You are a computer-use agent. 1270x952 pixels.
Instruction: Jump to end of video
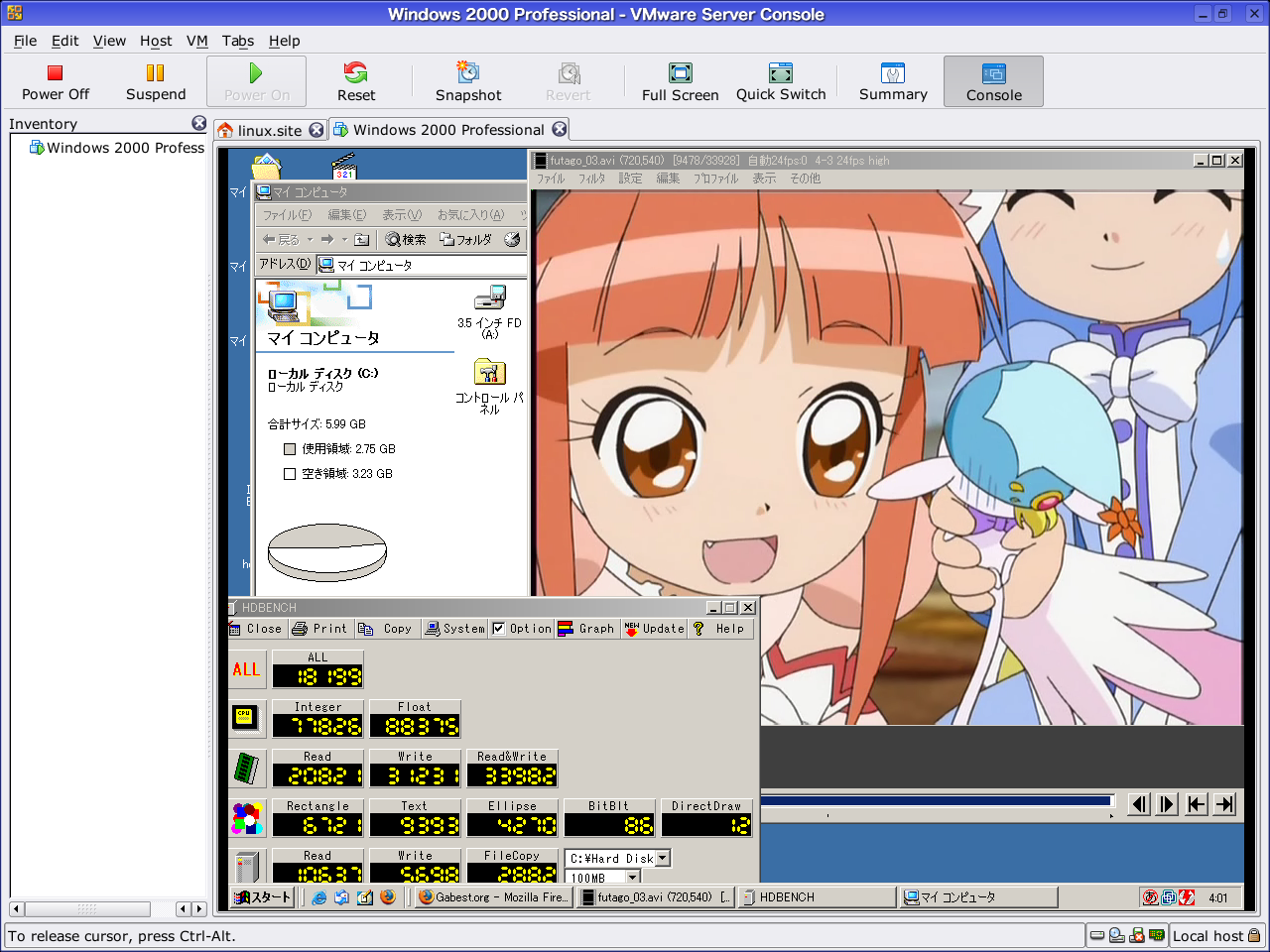pos(1225,804)
